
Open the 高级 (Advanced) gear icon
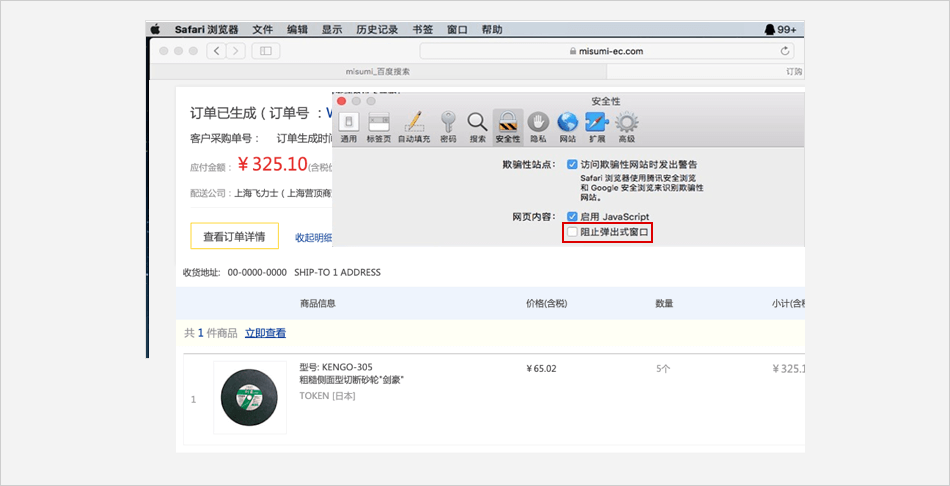click(x=626, y=124)
